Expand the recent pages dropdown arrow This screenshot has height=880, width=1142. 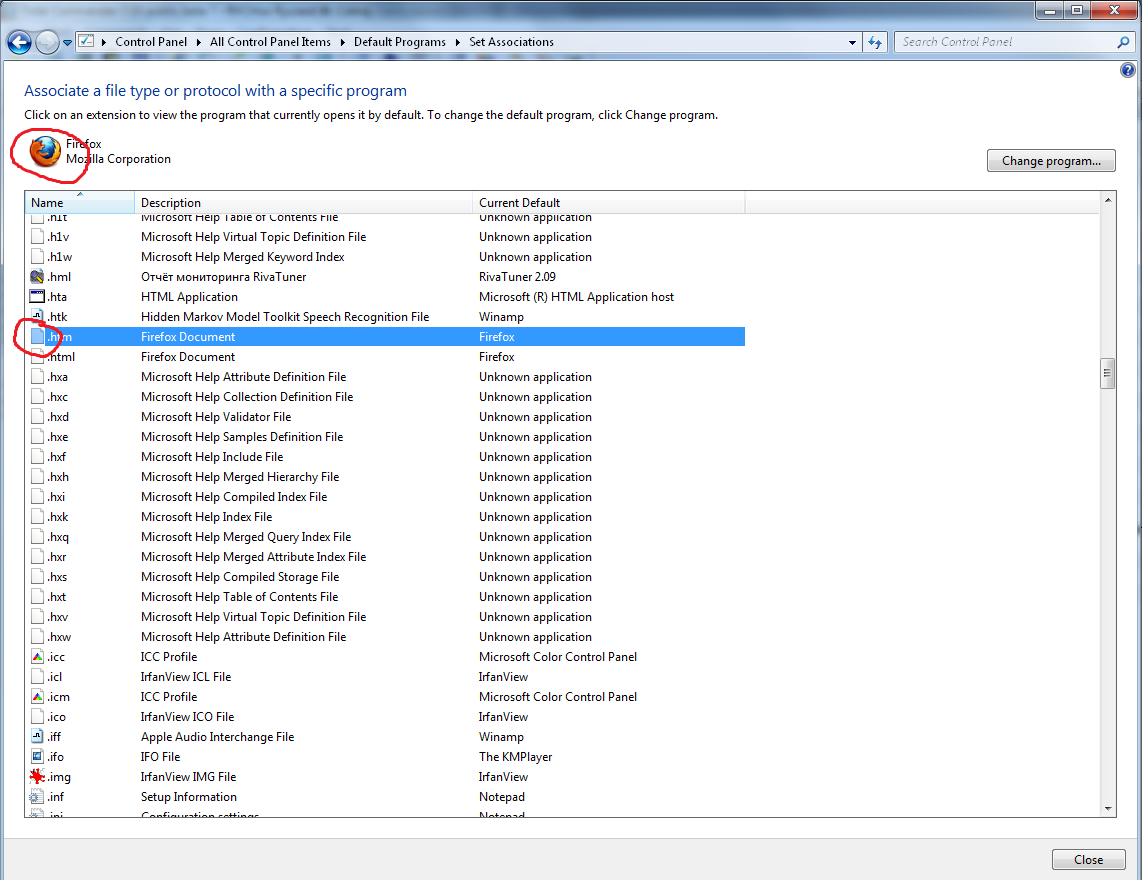(67, 42)
